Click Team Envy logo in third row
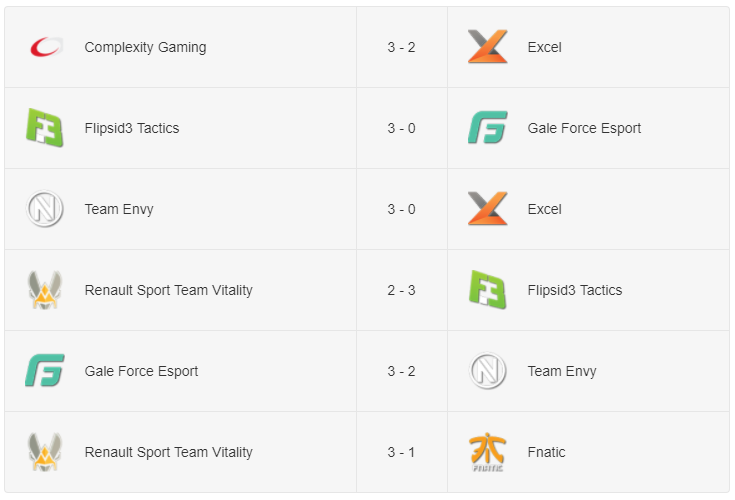Image resolution: width=735 pixels, height=500 pixels. click(45, 209)
